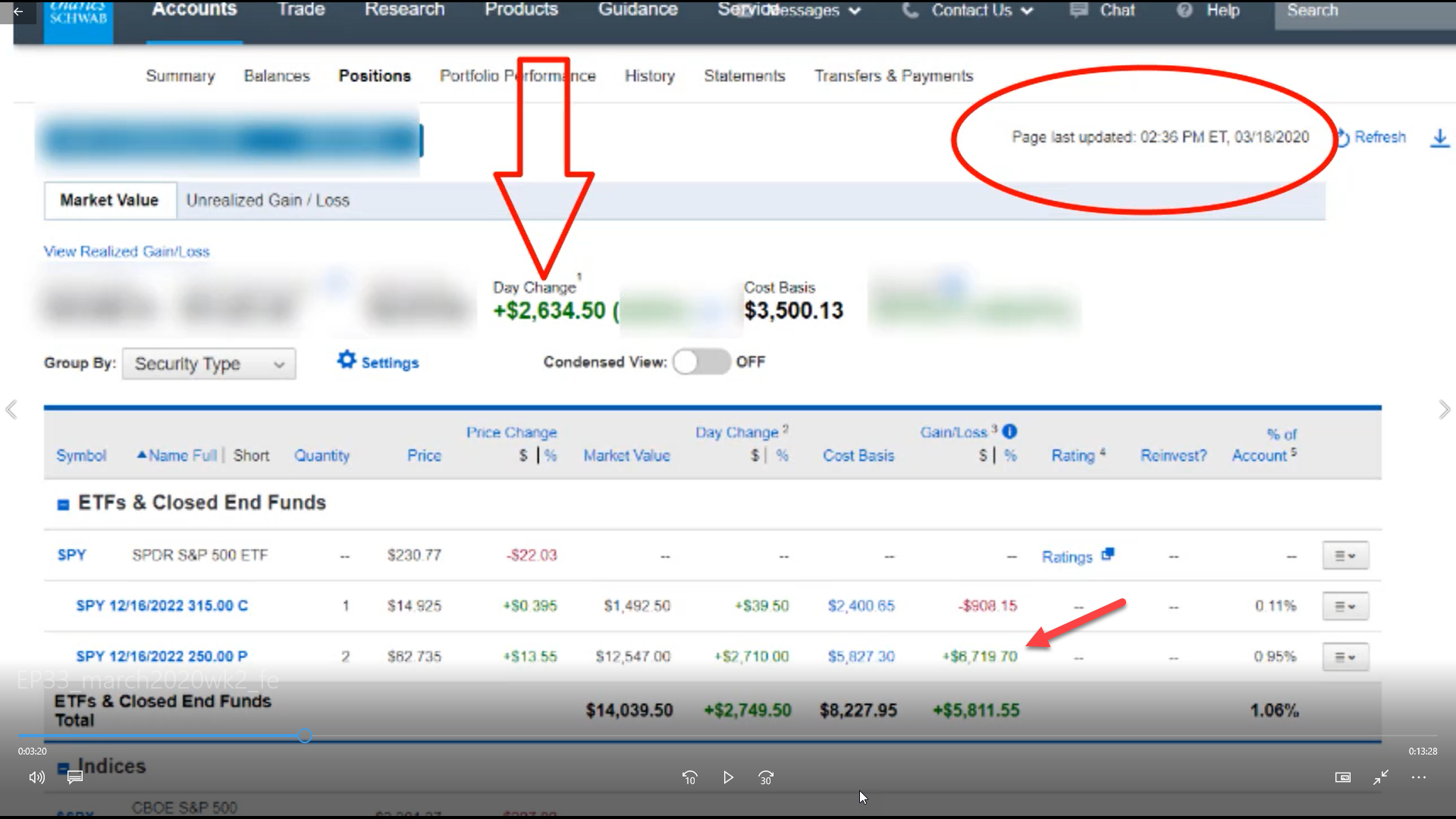Click the Contact Us phone icon
The height and width of the screenshot is (819, 1456).
[910, 11]
